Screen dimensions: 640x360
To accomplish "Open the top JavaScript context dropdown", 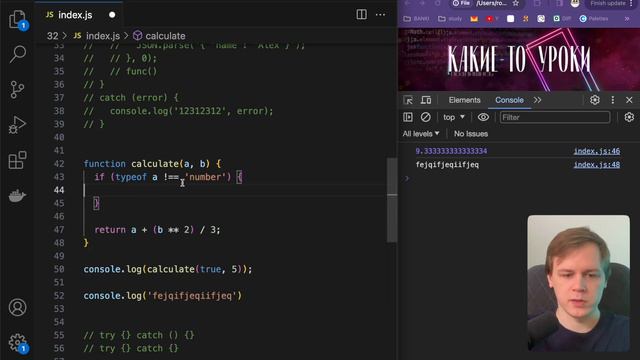I will [454, 117].
